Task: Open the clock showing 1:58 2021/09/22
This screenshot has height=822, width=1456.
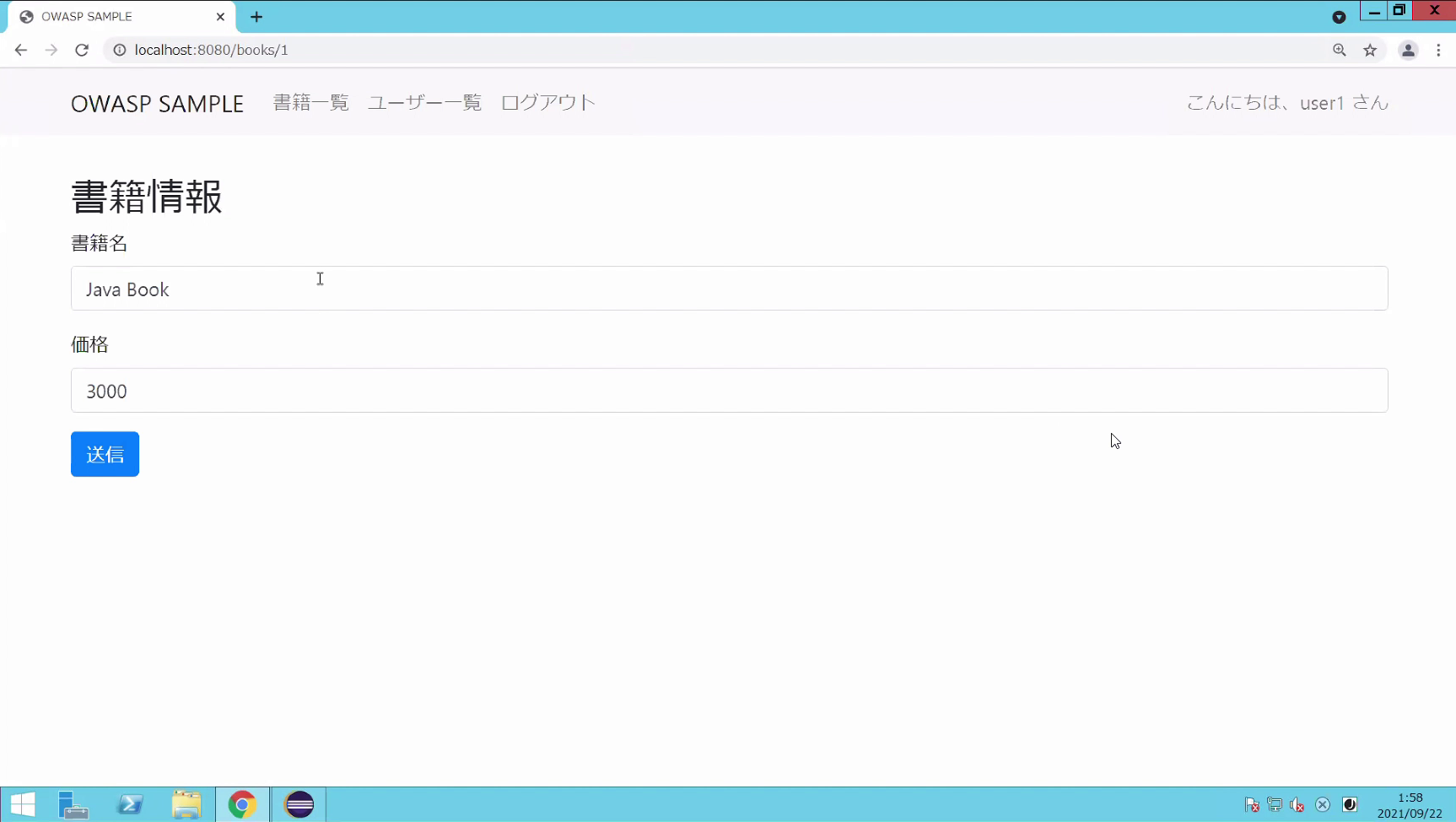Action: click(1410, 805)
